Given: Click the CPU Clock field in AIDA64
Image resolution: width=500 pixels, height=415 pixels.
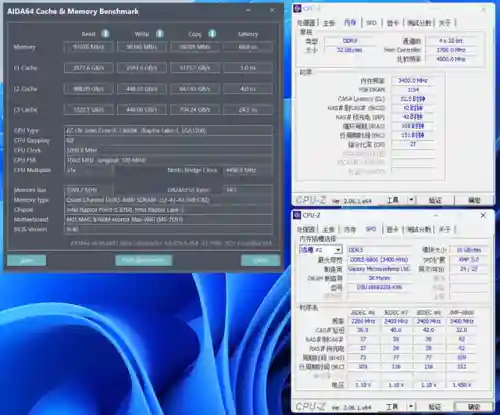Looking at the screenshot, I should (168, 150).
